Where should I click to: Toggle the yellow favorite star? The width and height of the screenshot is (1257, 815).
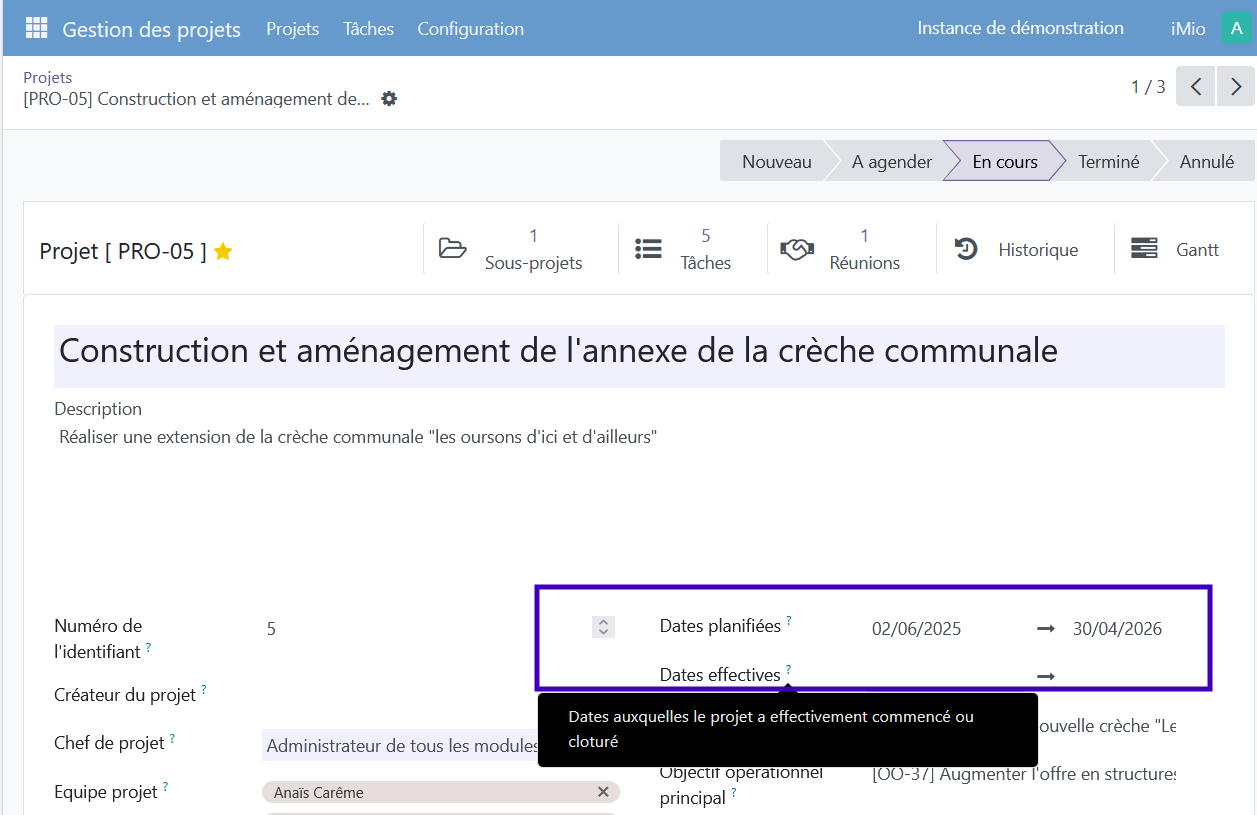[x=223, y=252]
